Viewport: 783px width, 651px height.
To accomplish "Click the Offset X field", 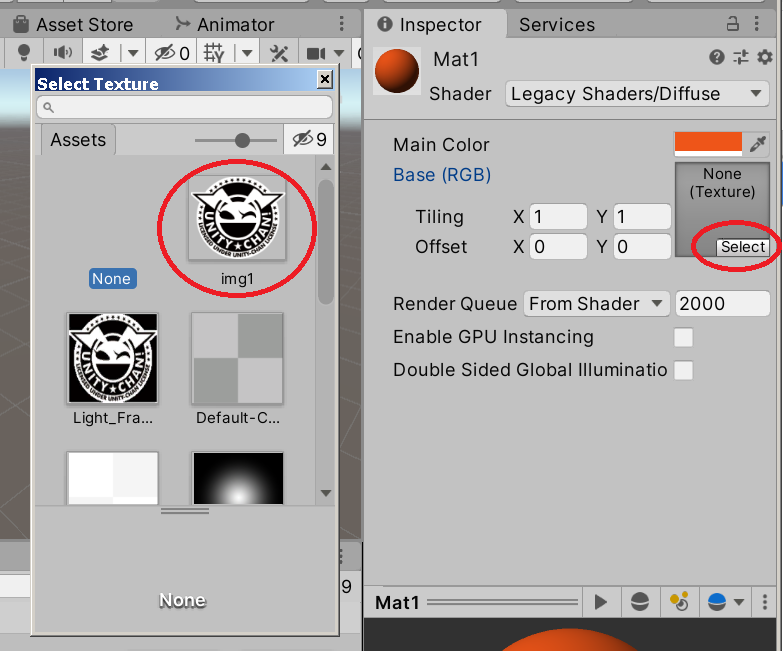I will (558, 247).
